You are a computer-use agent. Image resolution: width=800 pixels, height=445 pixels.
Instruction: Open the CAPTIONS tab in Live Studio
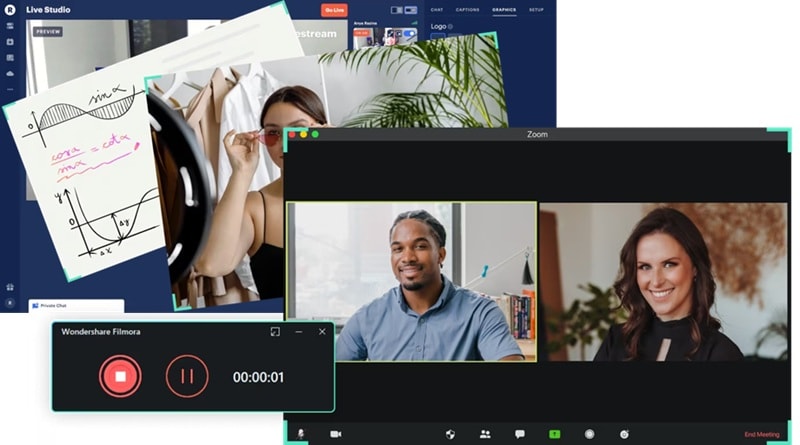467,10
